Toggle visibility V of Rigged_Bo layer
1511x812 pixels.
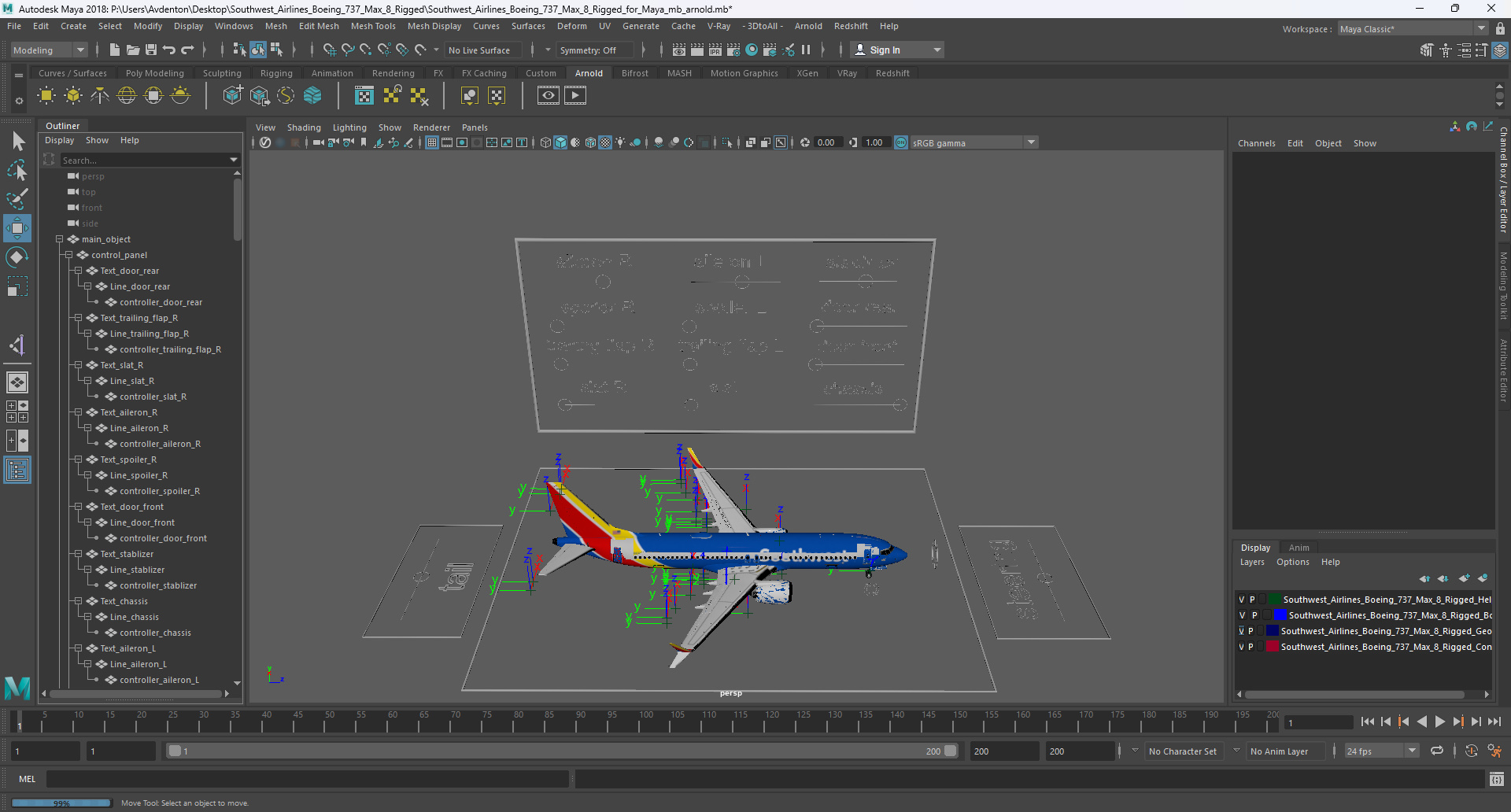point(1242,615)
